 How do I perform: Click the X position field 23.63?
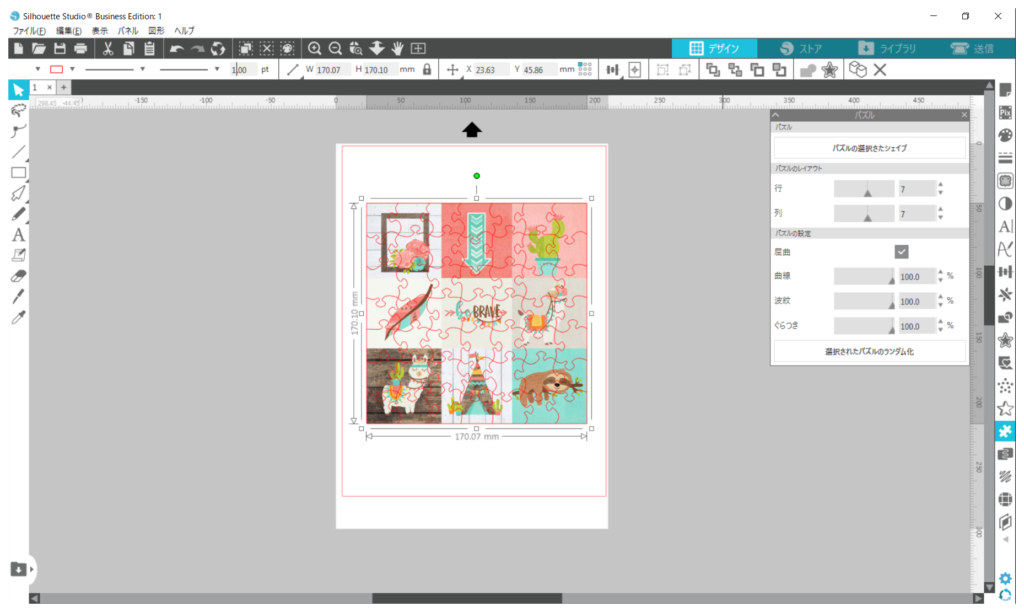coord(490,69)
